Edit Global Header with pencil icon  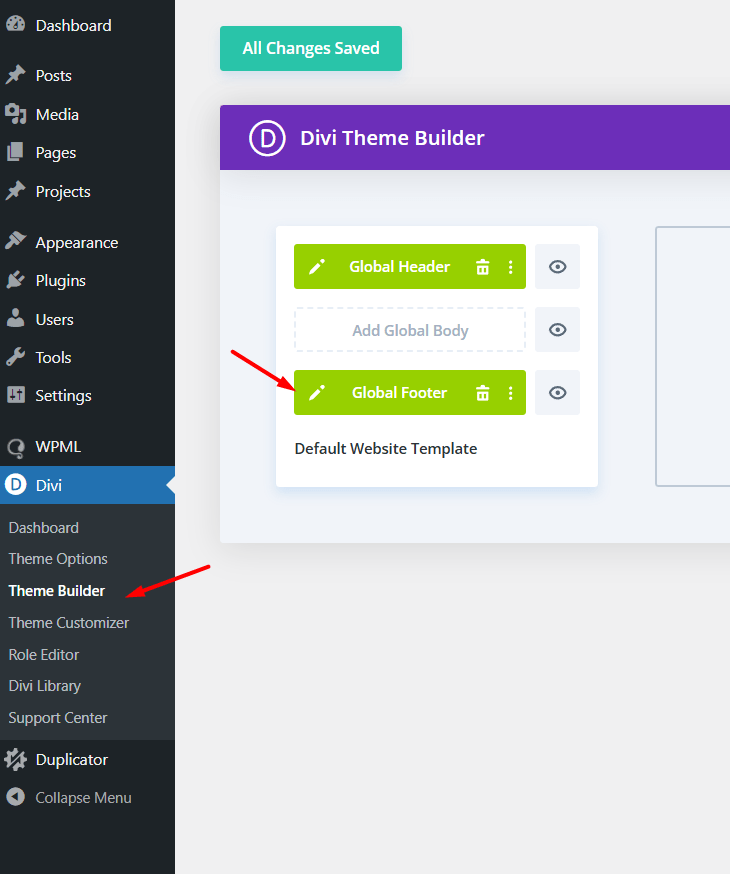point(317,267)
